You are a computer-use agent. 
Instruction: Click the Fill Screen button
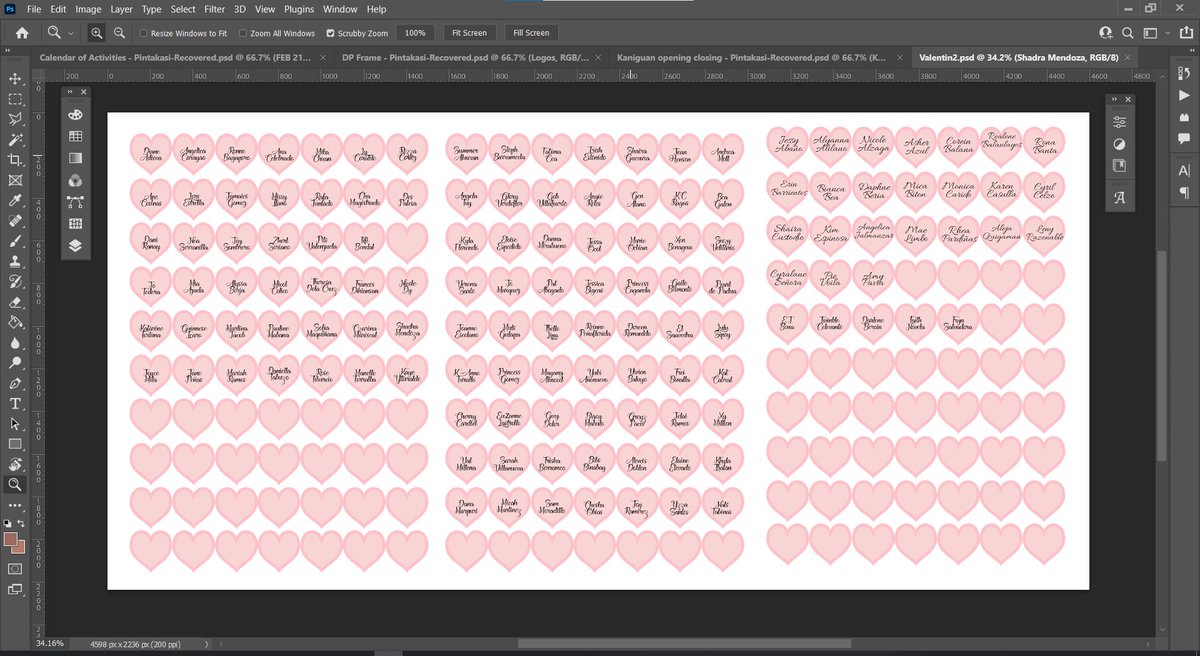coord(531,33)
